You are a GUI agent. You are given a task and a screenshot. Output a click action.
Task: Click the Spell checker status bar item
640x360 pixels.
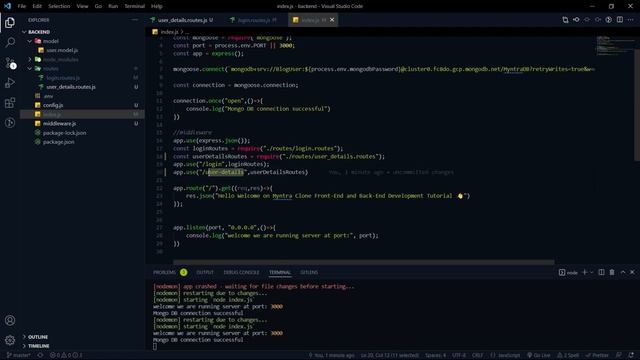tap(568, 355)
